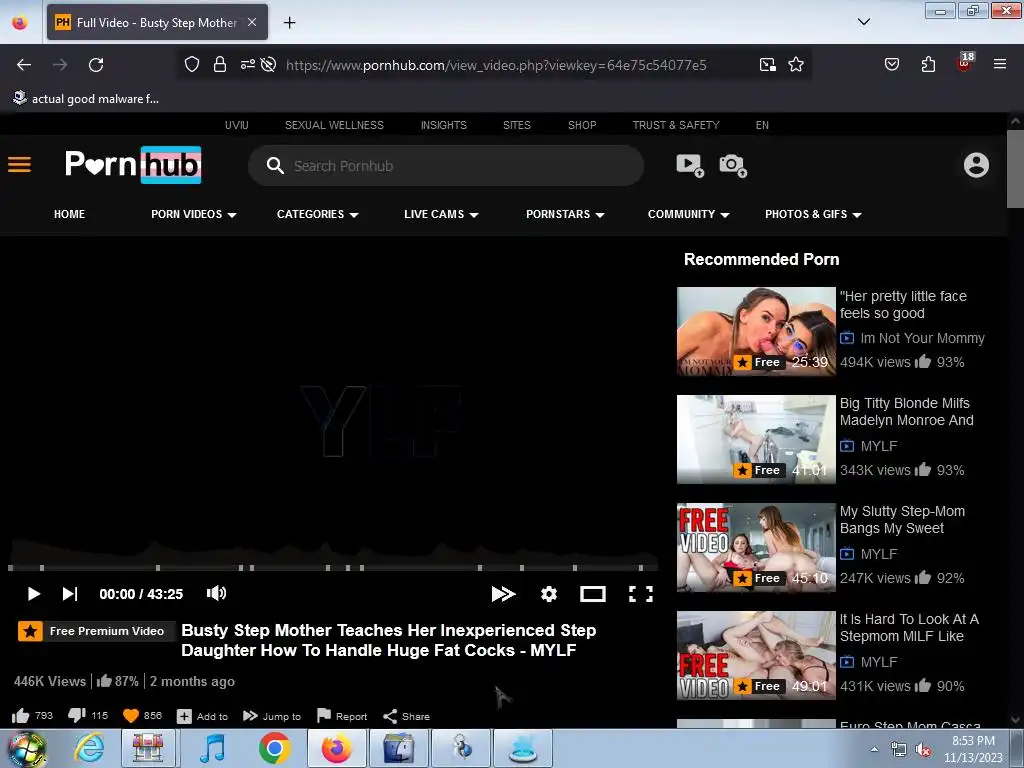Click the fast-forward double arrow button
Viewport: 1024px width, 768px height.
tap(503, 594)
